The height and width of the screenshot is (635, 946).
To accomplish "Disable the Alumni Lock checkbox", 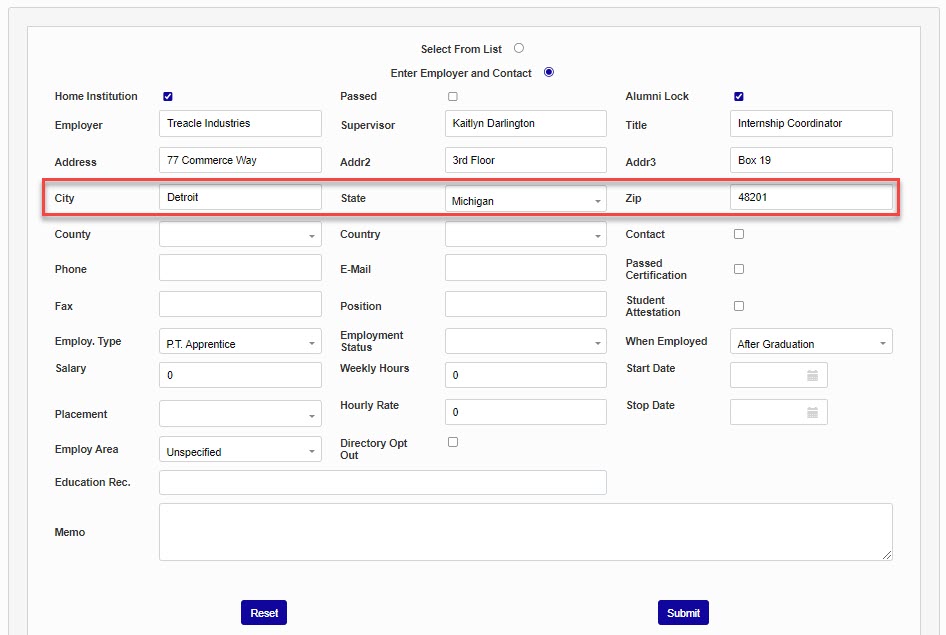I will coord(739,97).
